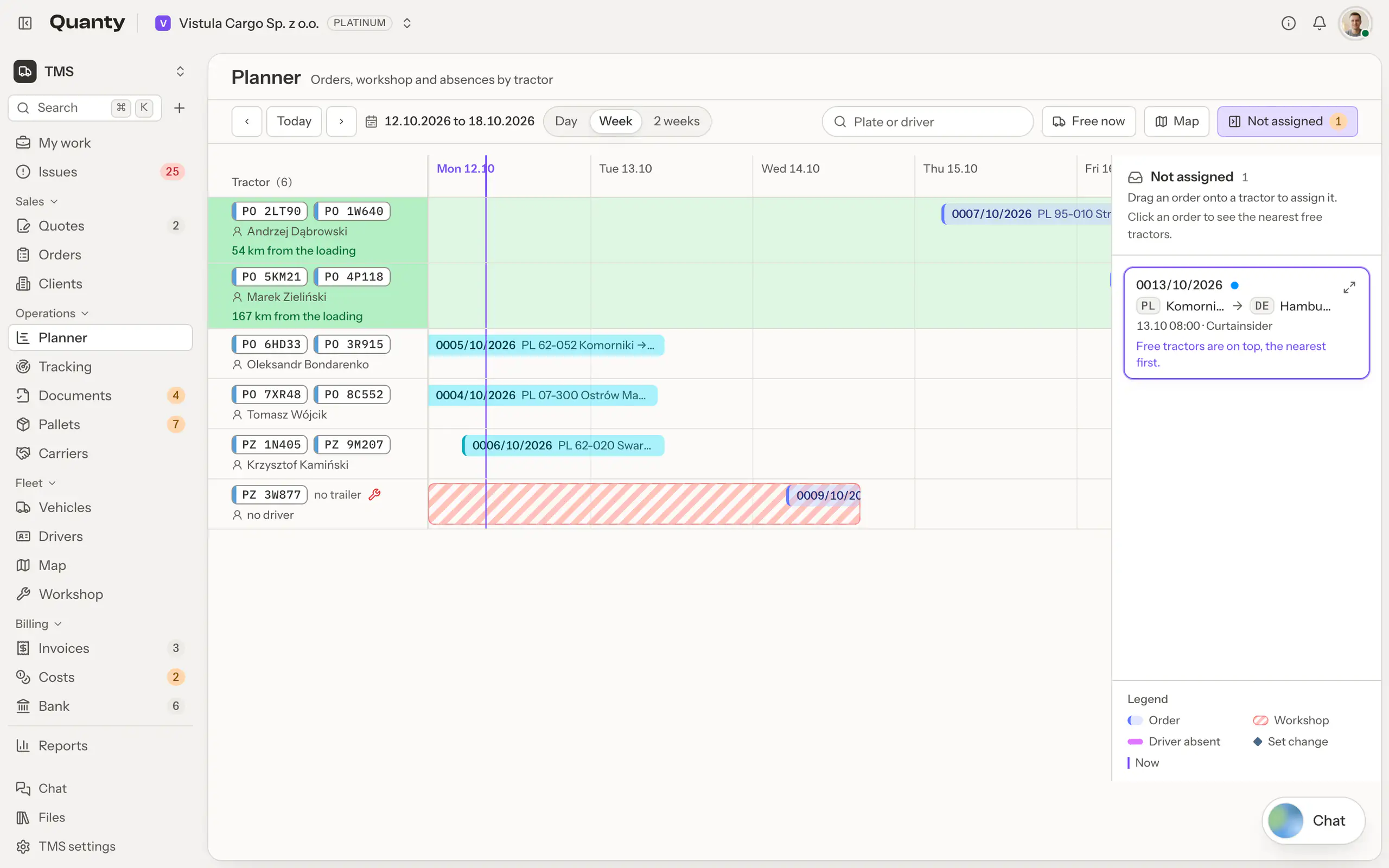Screen dimensions: 1389x868
Task: Open Bank in sidebar
Action: point(100,706)
